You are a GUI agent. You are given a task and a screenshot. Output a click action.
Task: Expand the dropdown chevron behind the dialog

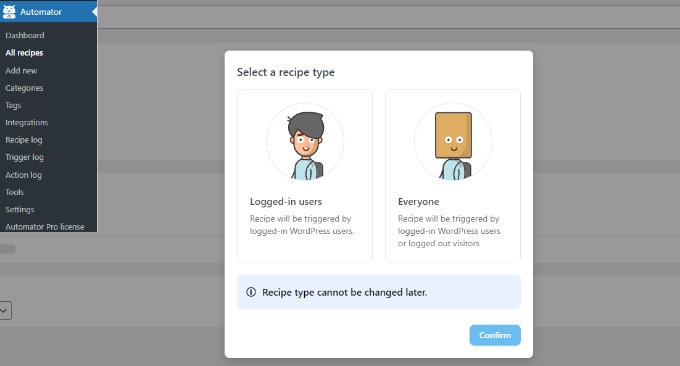tap(4, 310)
